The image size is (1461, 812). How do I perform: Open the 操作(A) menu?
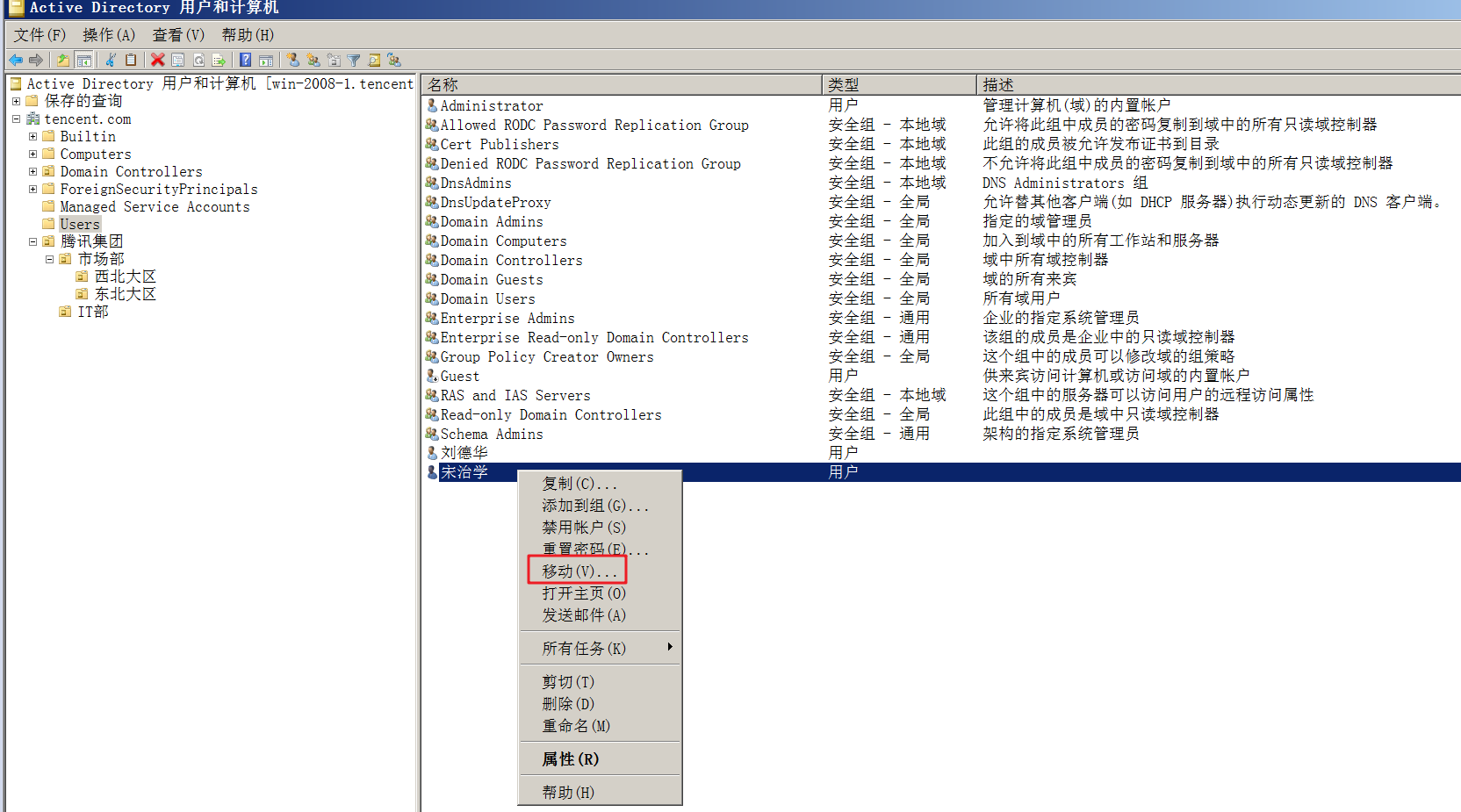click(x=109, y=35)
